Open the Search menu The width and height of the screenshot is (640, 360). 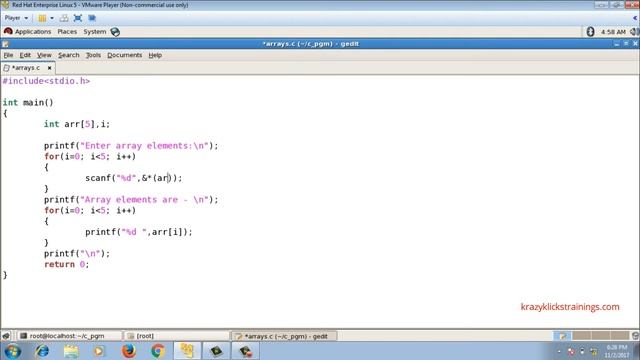point(69,55)
